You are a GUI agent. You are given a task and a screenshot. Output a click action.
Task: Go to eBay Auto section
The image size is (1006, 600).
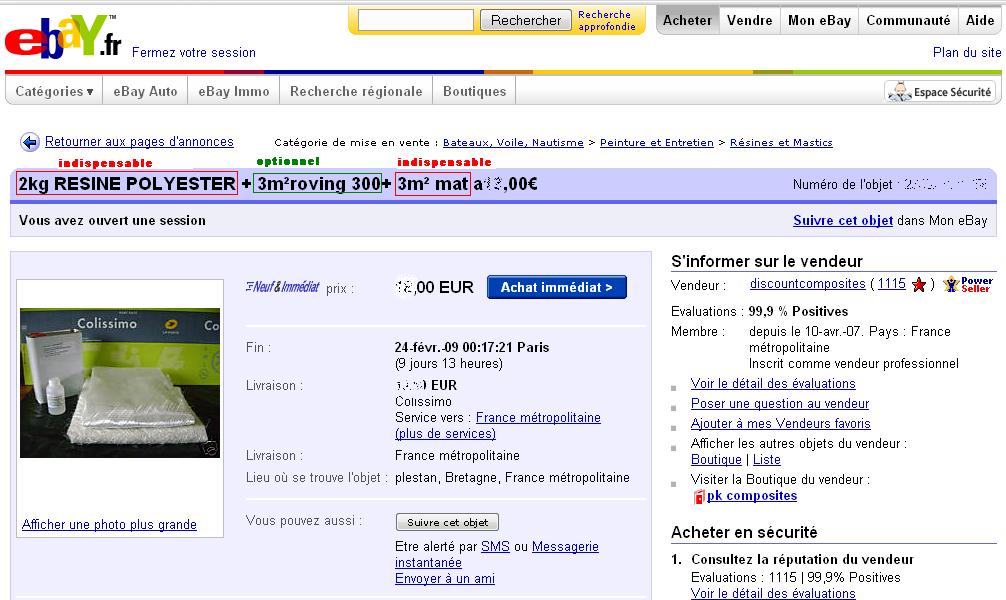pos(145,91)
